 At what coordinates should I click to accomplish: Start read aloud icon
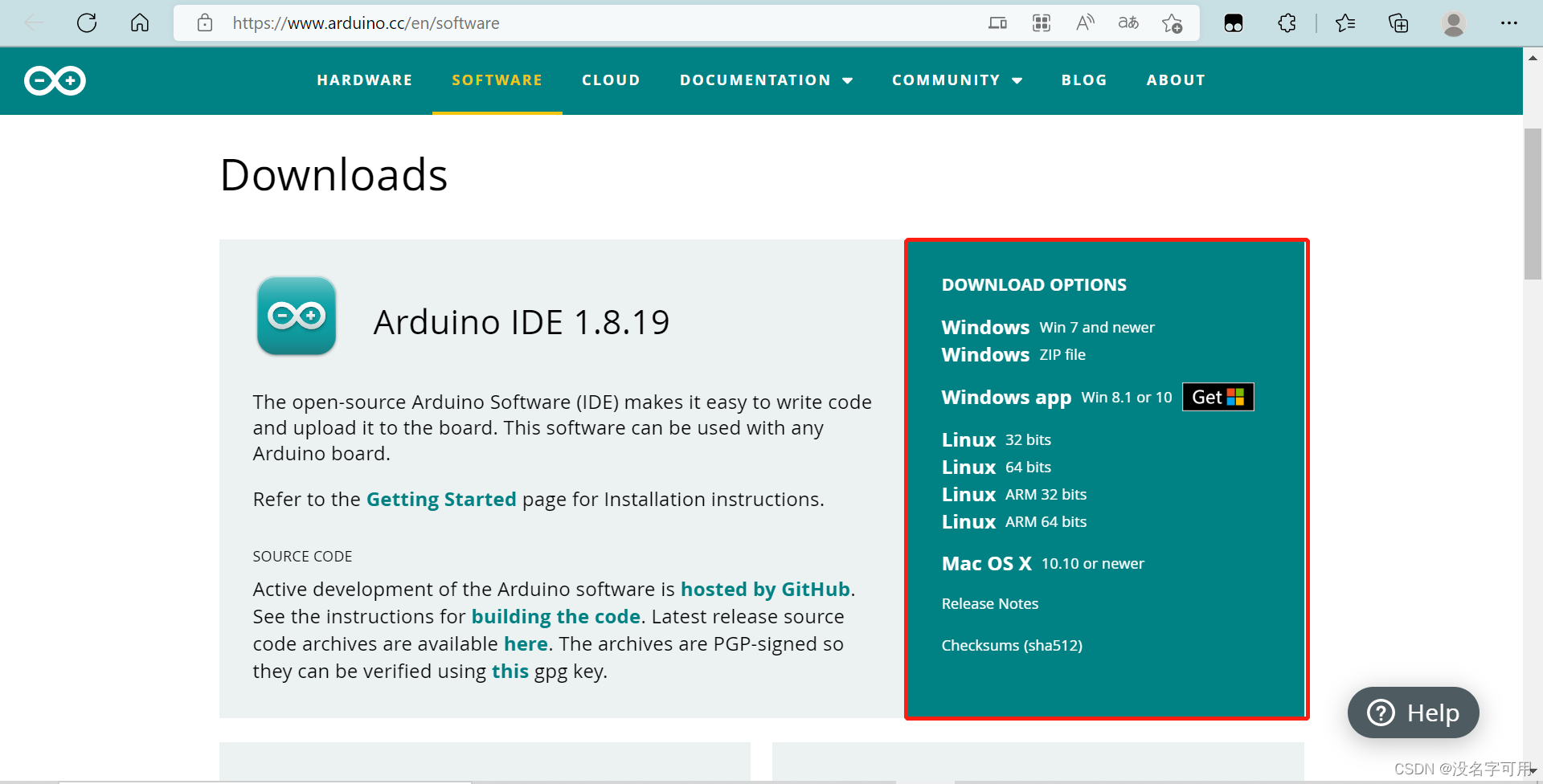(x=1085, y=23)
